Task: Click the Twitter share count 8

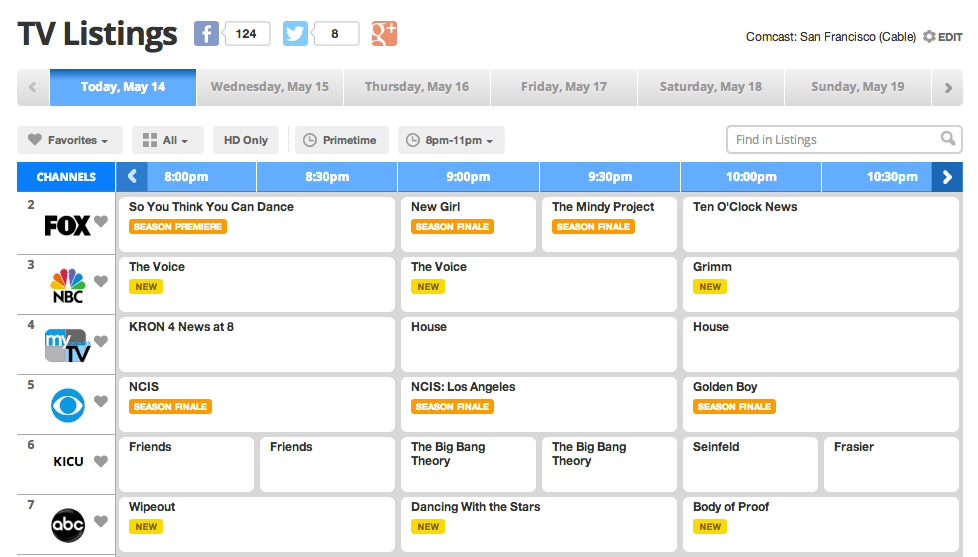Action: 336,34
